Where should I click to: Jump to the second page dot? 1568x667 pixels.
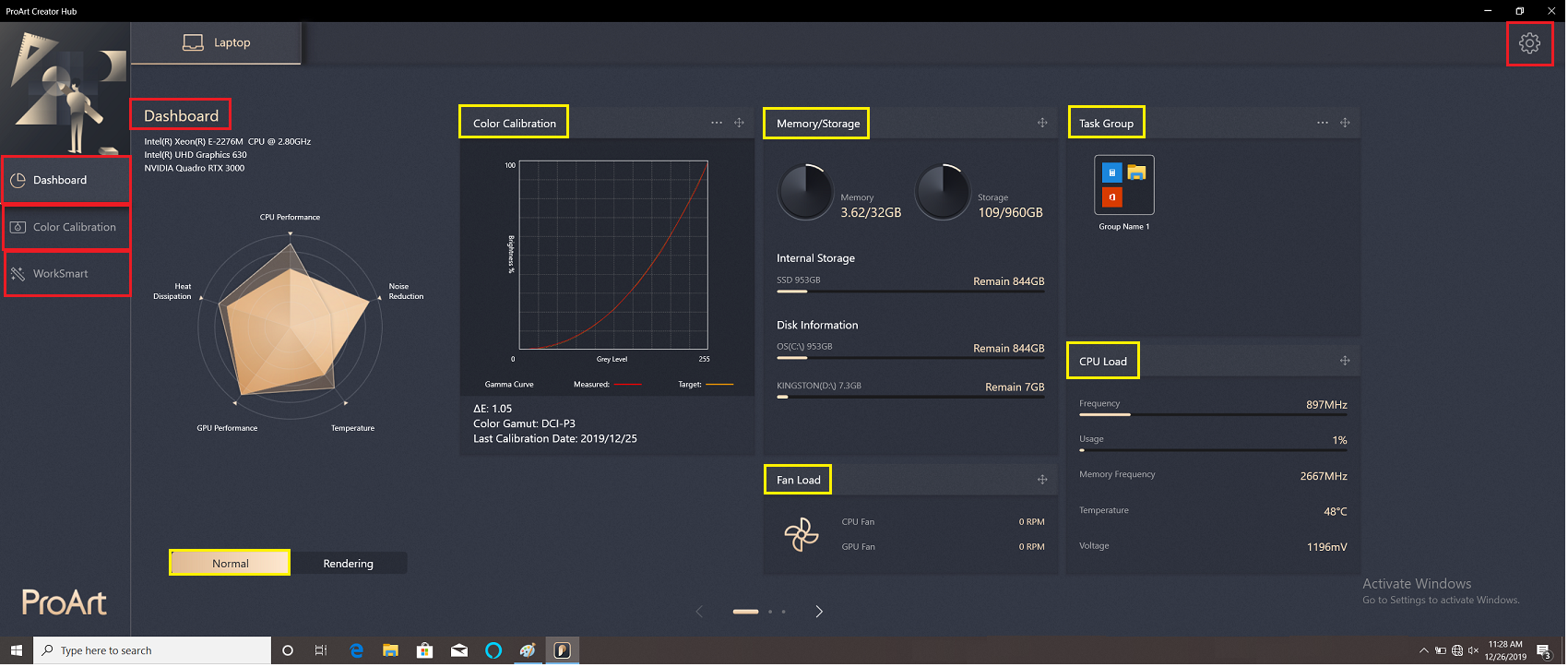tap(771, 612)
